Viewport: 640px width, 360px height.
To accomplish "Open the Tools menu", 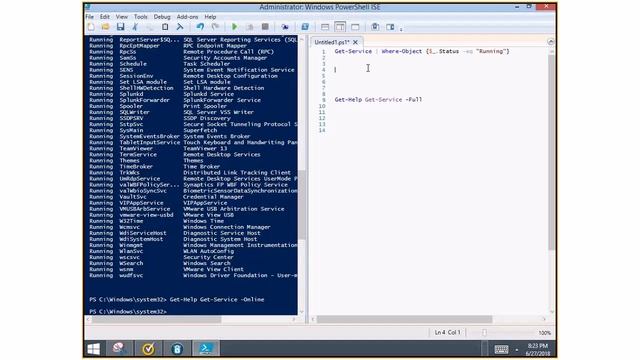I will click(x=140, y=17).
